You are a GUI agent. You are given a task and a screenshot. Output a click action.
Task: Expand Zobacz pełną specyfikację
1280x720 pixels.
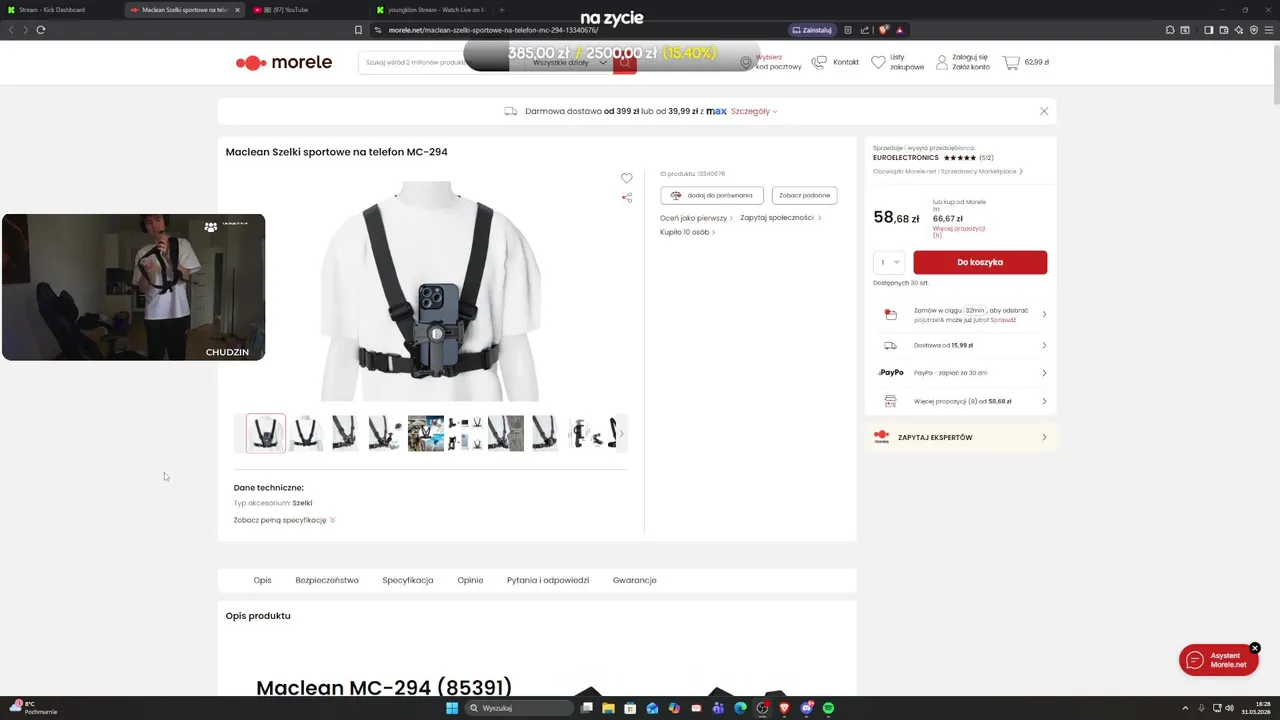[x=284, y=520]
